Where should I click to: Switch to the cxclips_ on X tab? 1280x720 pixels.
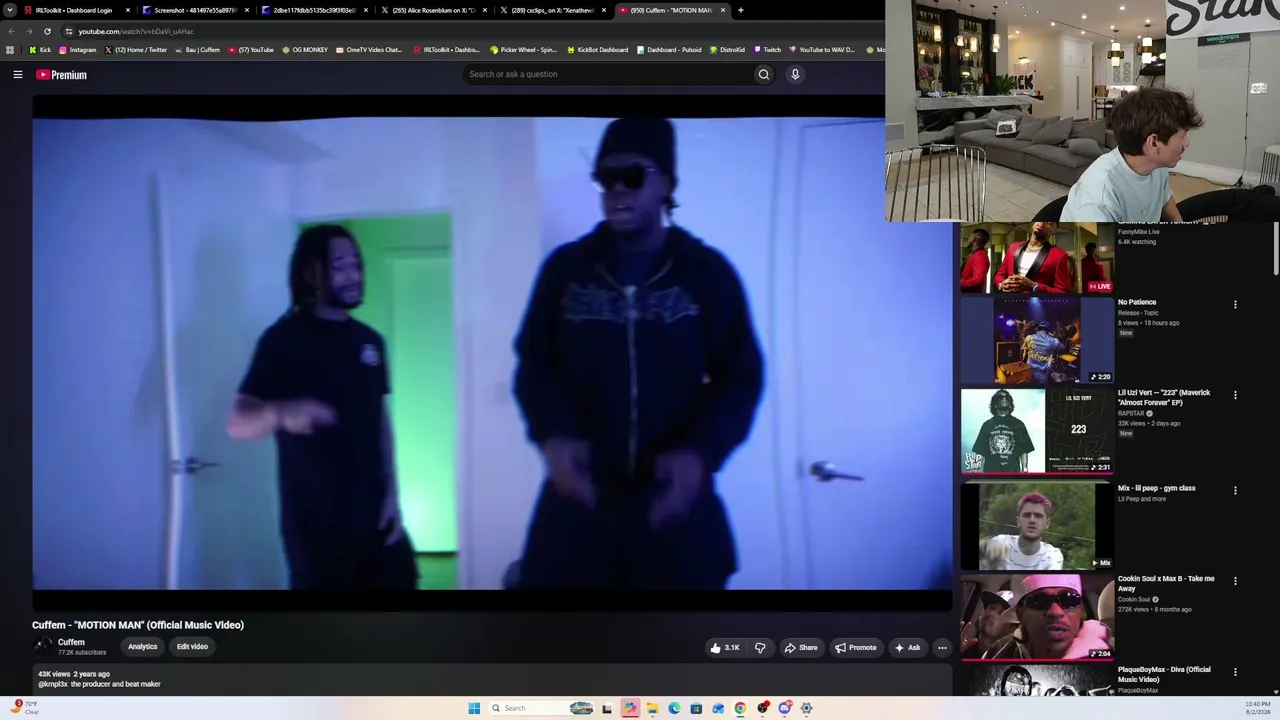click(553, 10)
